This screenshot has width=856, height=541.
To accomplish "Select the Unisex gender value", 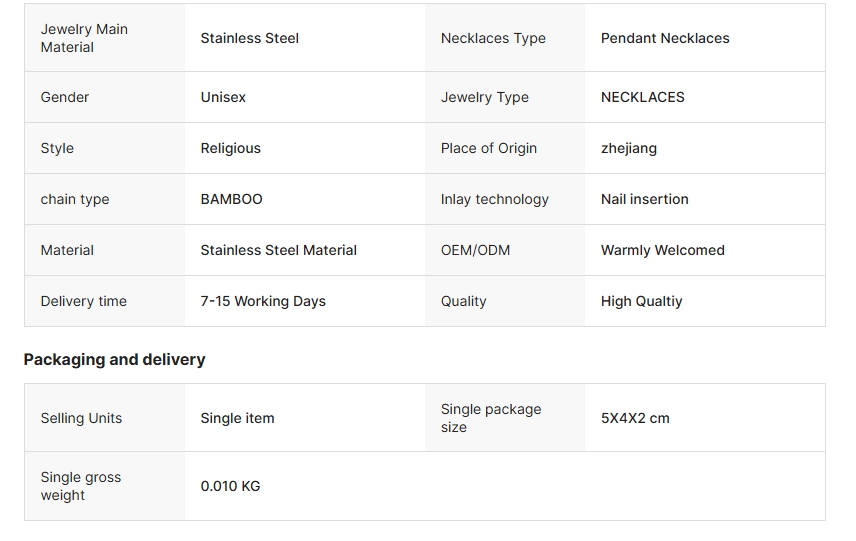I will pyautogui.click(x=223, y=97).
